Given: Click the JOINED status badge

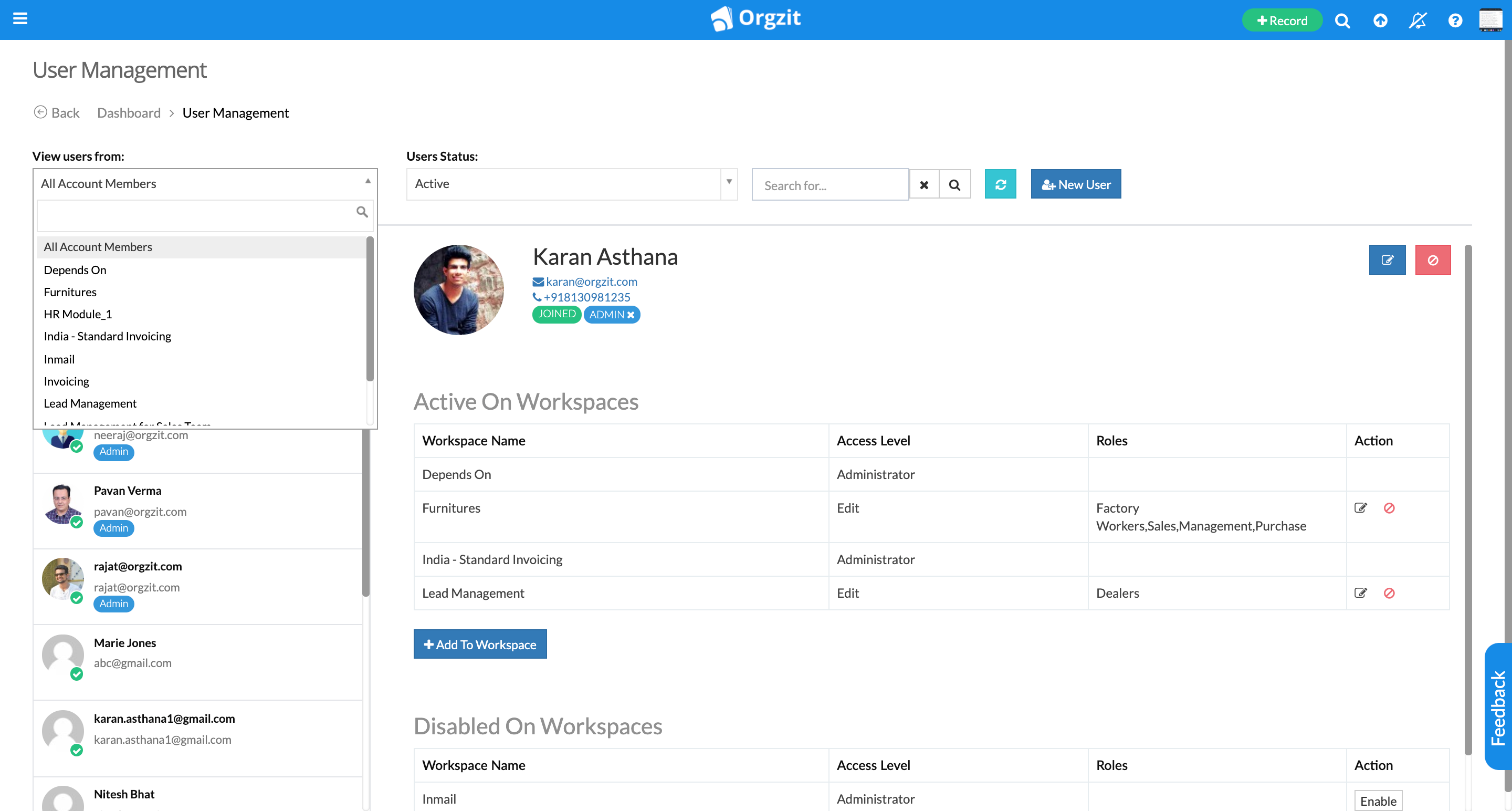Looking at the screenshot, I should point(556,314).
